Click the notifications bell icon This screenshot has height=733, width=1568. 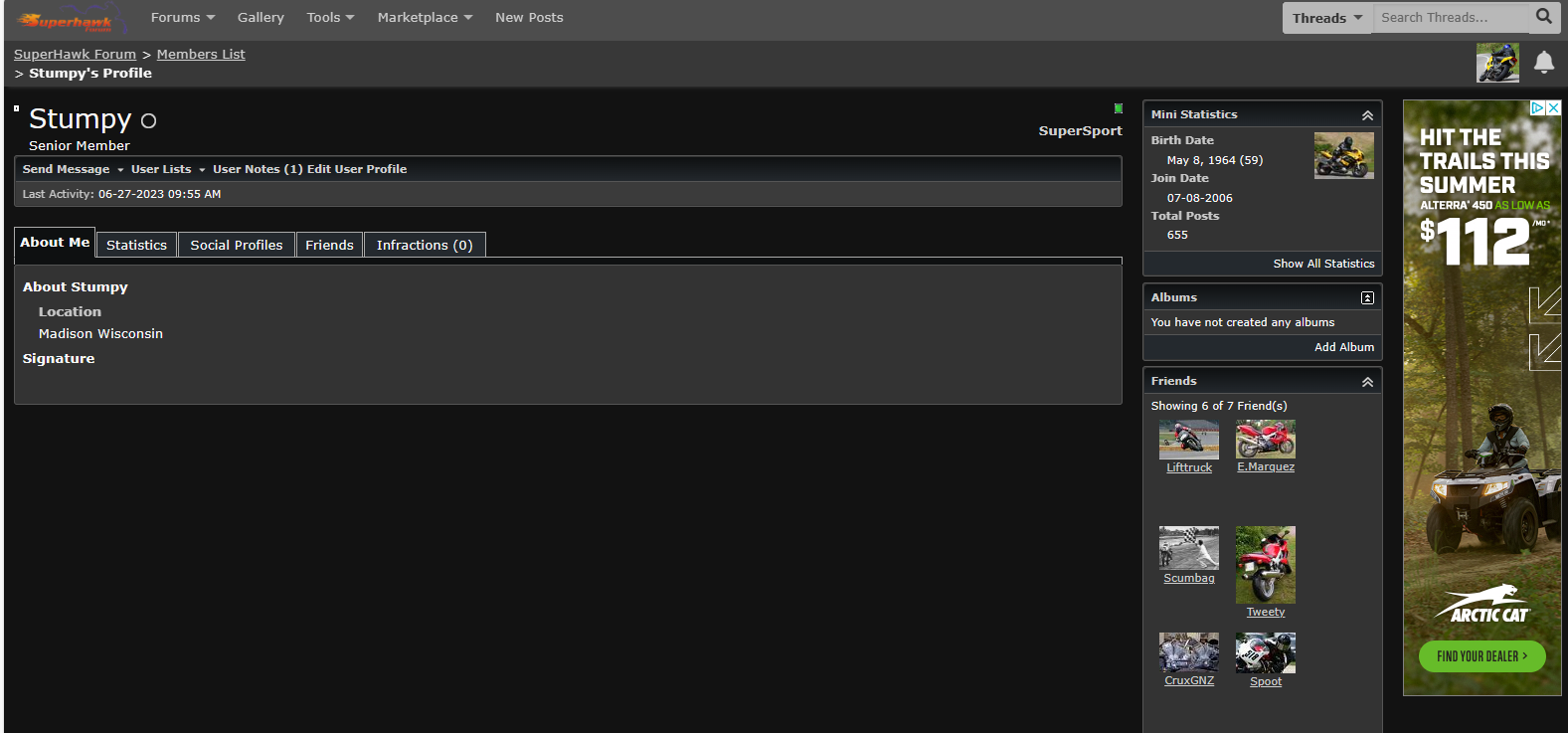click(1543, 63)
